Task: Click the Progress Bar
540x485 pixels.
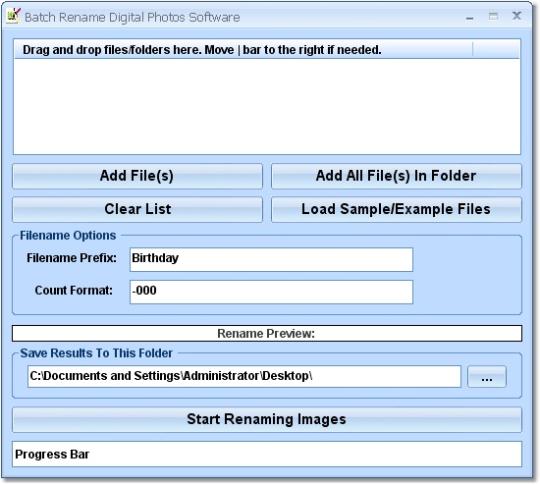Action: [x=267, y=454]
